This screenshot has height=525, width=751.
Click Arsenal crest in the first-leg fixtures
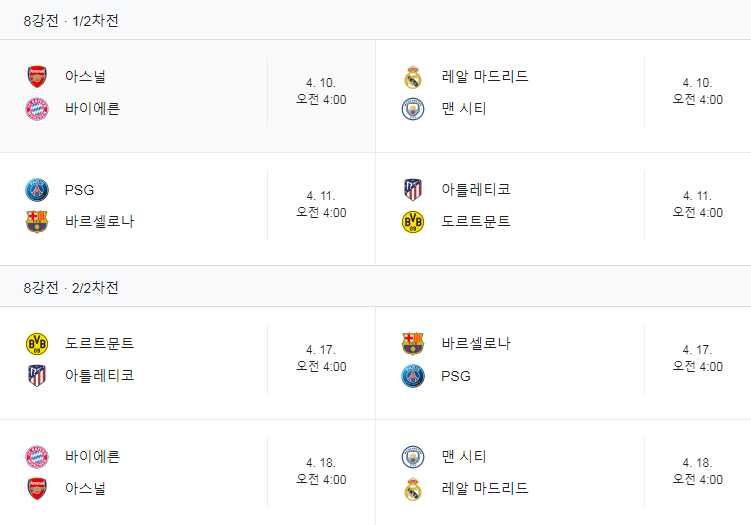[x=37, y=76]
